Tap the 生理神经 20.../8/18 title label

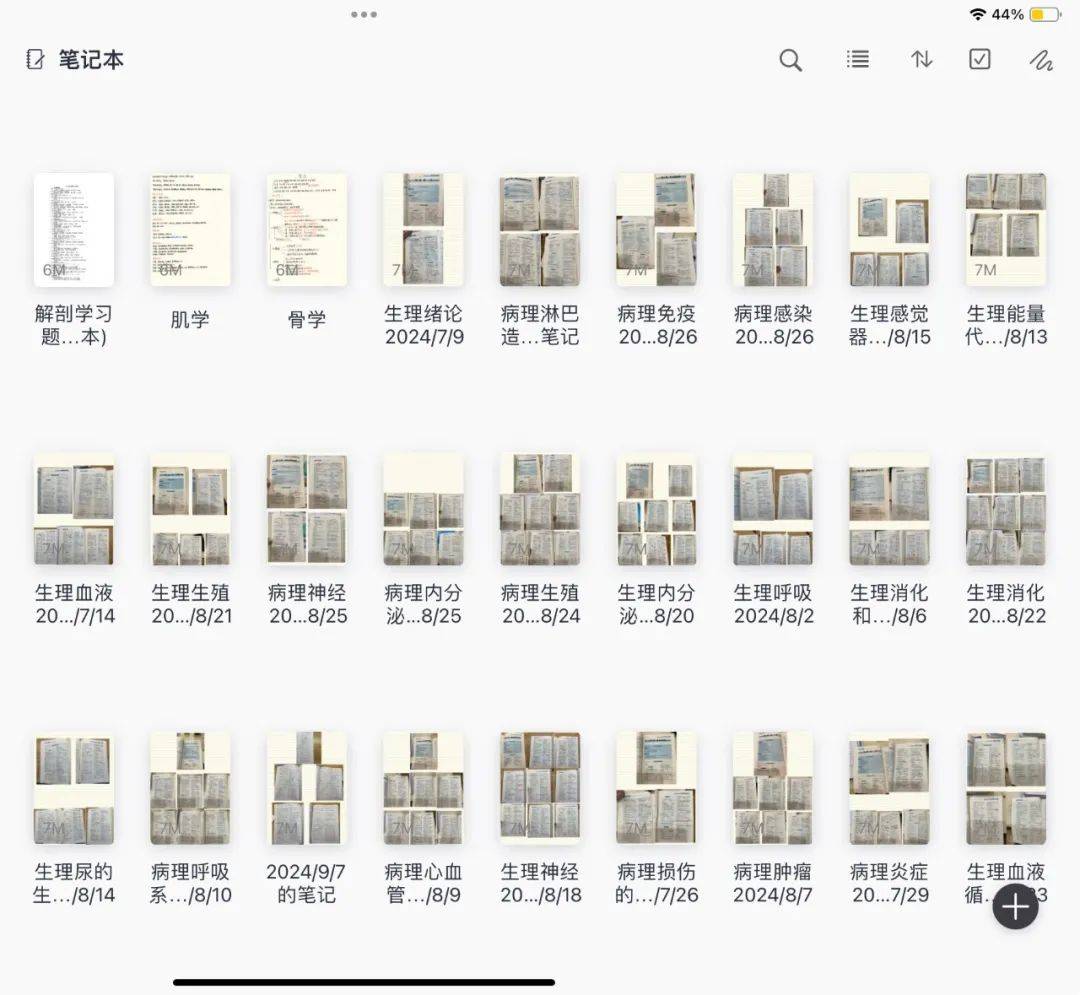pos(541,883)
